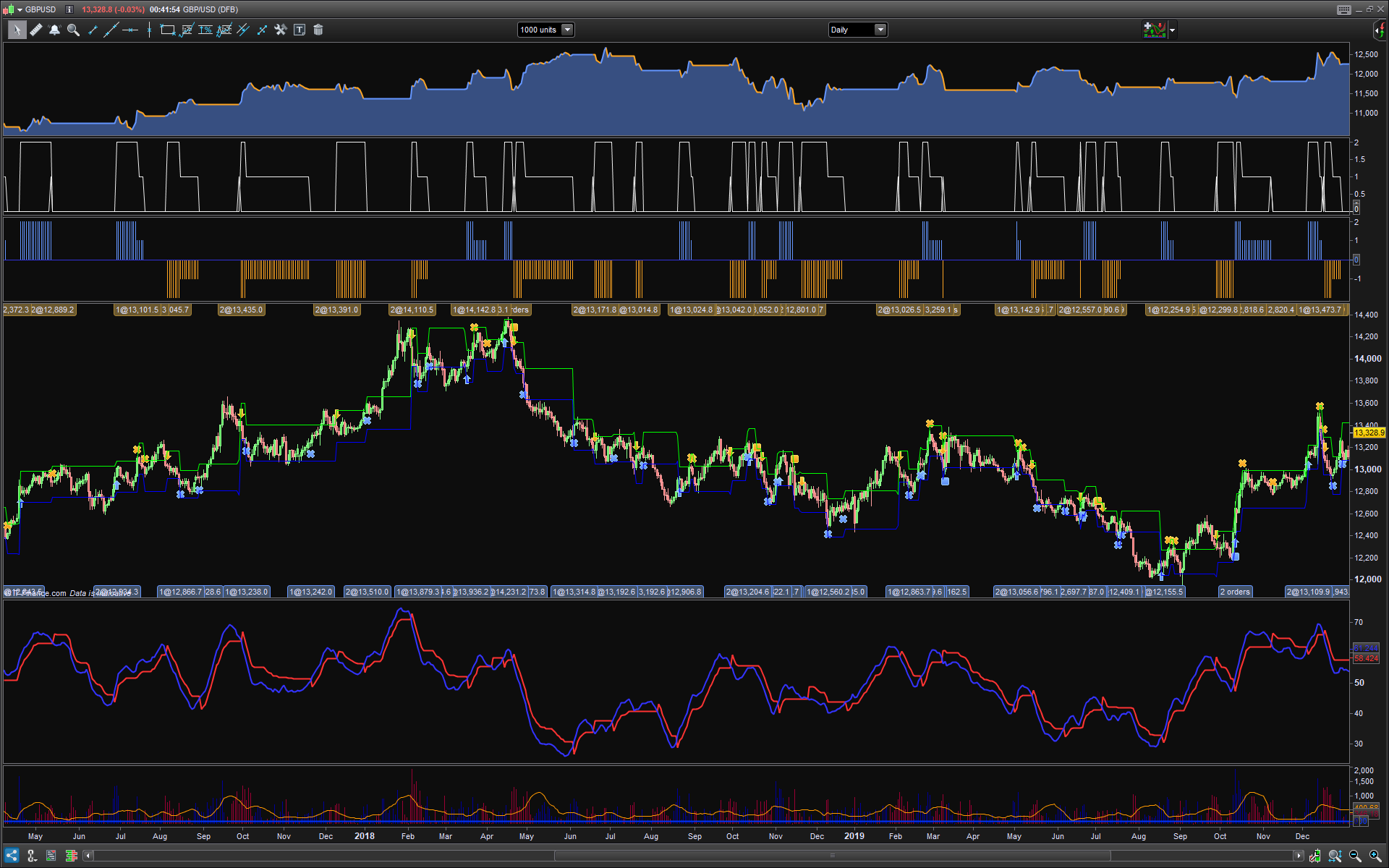Open the hammer and wrench settings tool
This screenshot has height=868, width=1389.
(x=281, y=30)
